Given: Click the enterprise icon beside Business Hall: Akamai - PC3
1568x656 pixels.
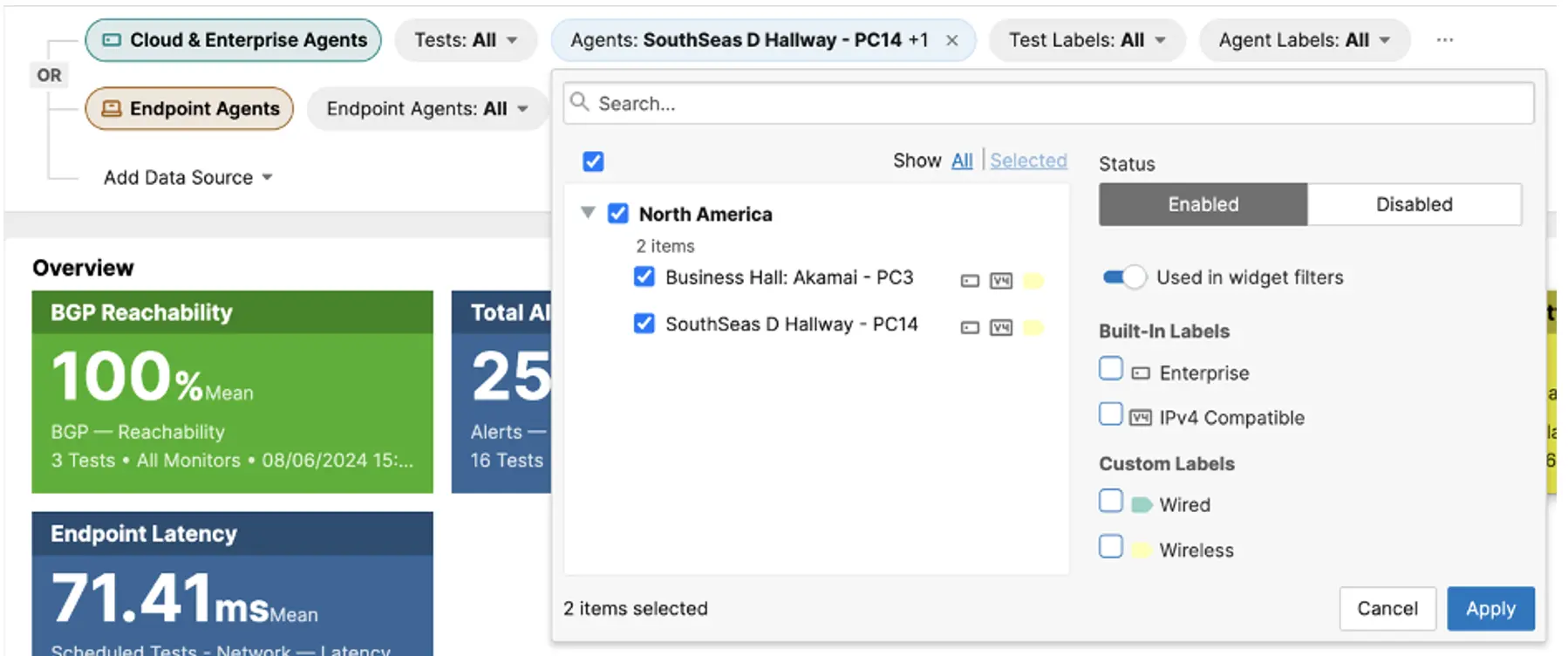Looking at the screenshot, I should (x=969, y=281).
